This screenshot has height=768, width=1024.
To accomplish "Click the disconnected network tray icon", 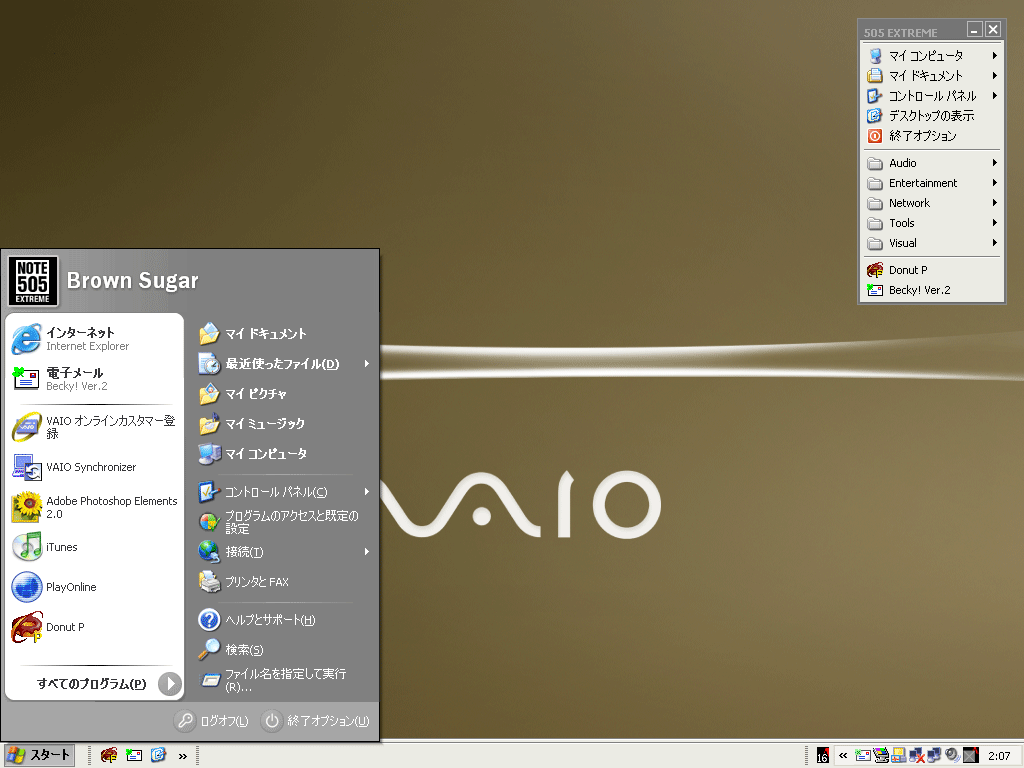I will point(917,756).
